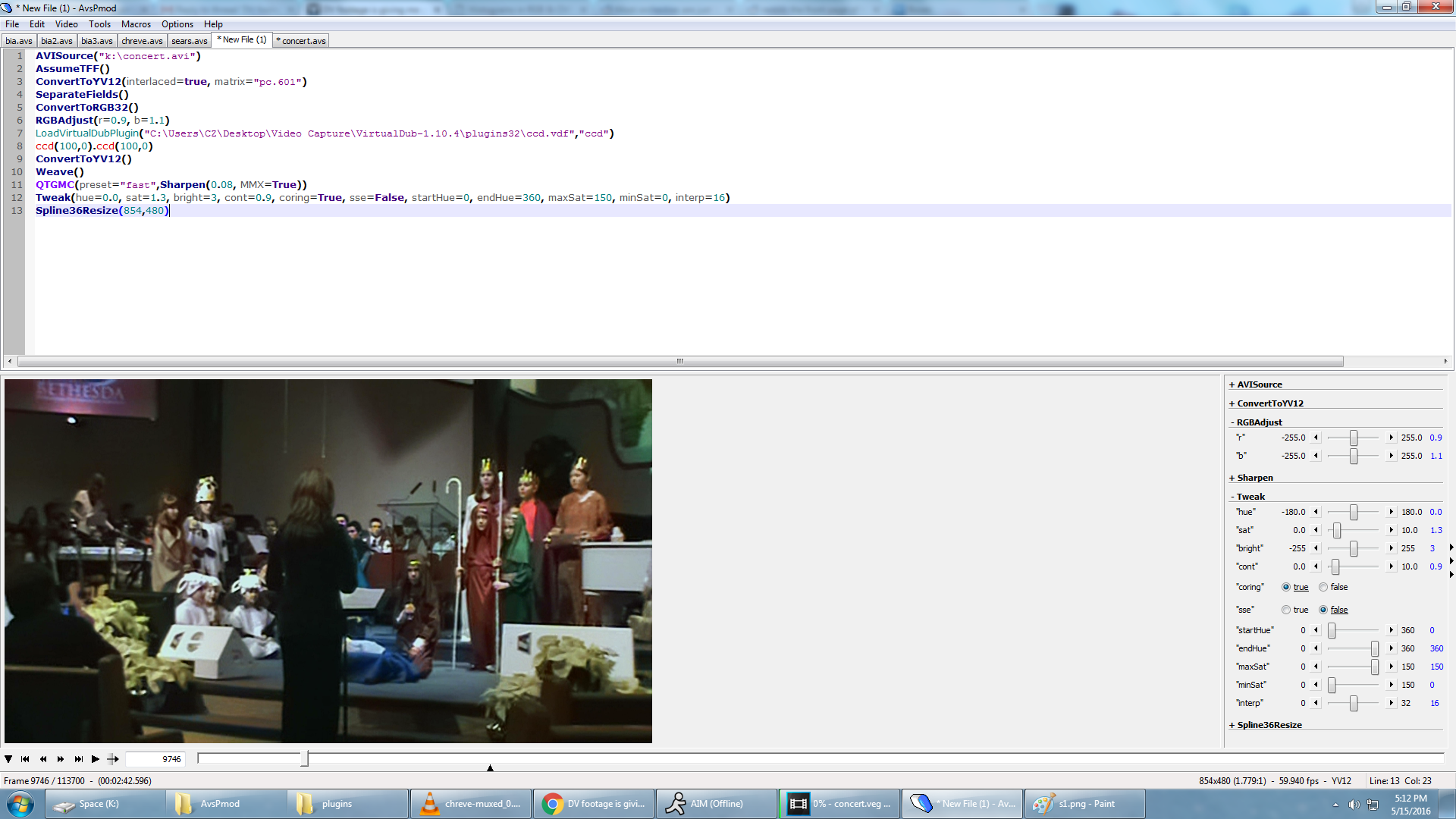The width and height of the screenshot is (1456, 819).
Task: Step back one frame with rewind icon
Action: click(43, 759)
